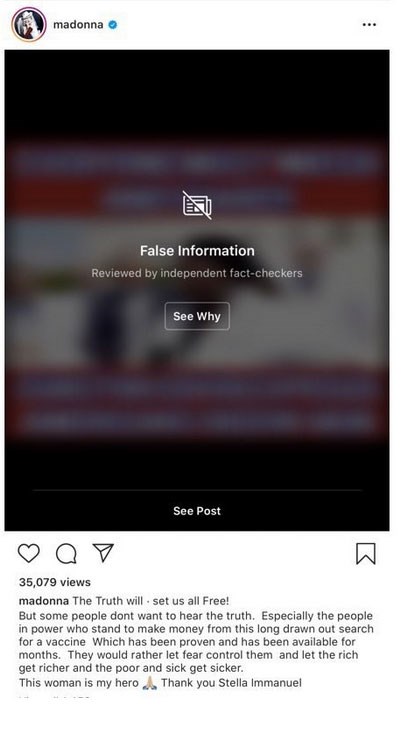Open the three-dot post options menu
The image size is (415, 731).
point(369,25)
